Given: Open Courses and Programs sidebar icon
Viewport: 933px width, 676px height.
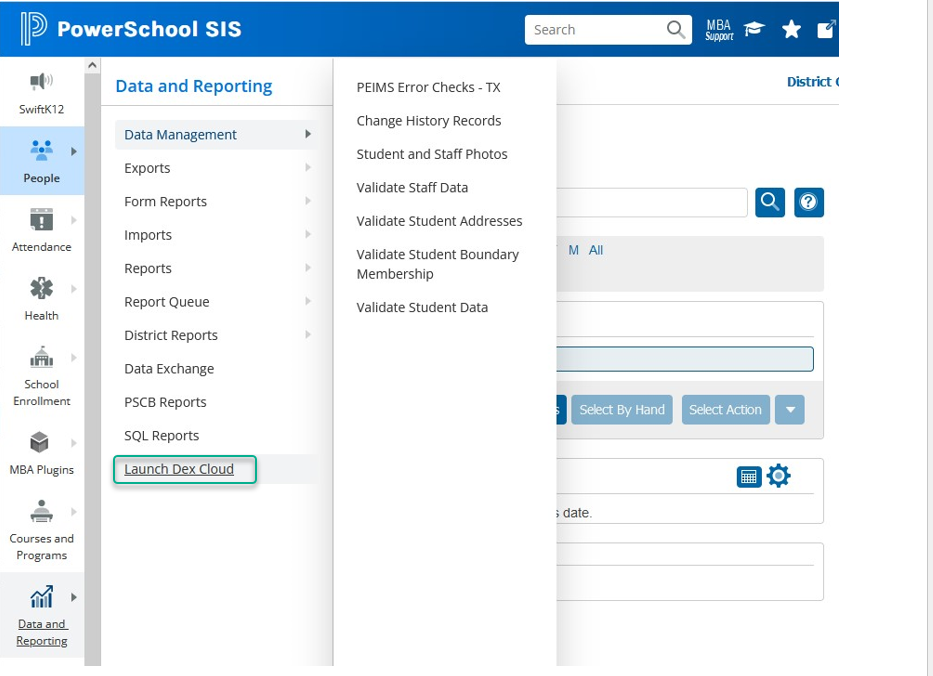Looking at the screenshot, I should tap(41, 512).
